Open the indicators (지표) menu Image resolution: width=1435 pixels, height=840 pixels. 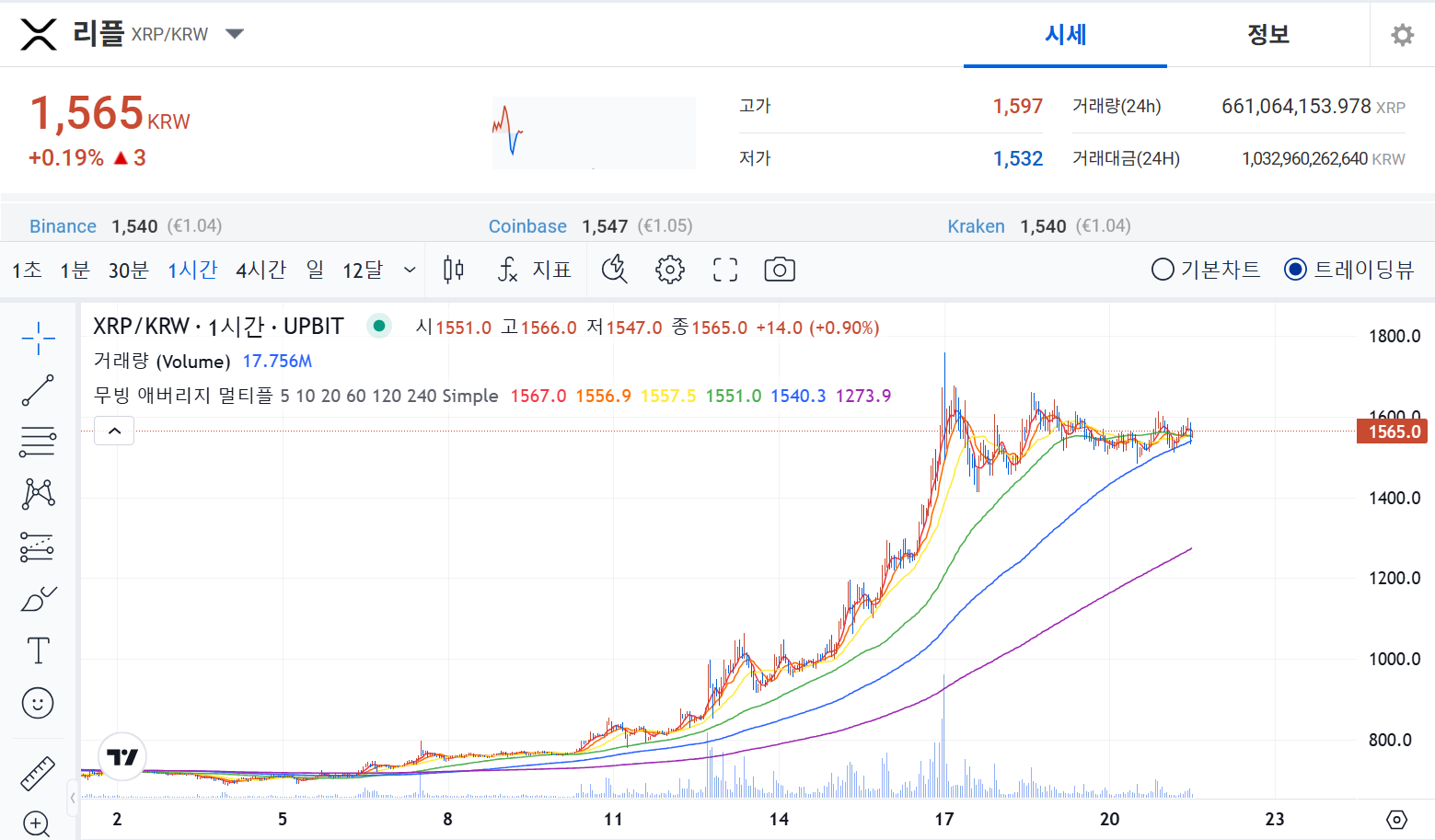pos(535,270)
